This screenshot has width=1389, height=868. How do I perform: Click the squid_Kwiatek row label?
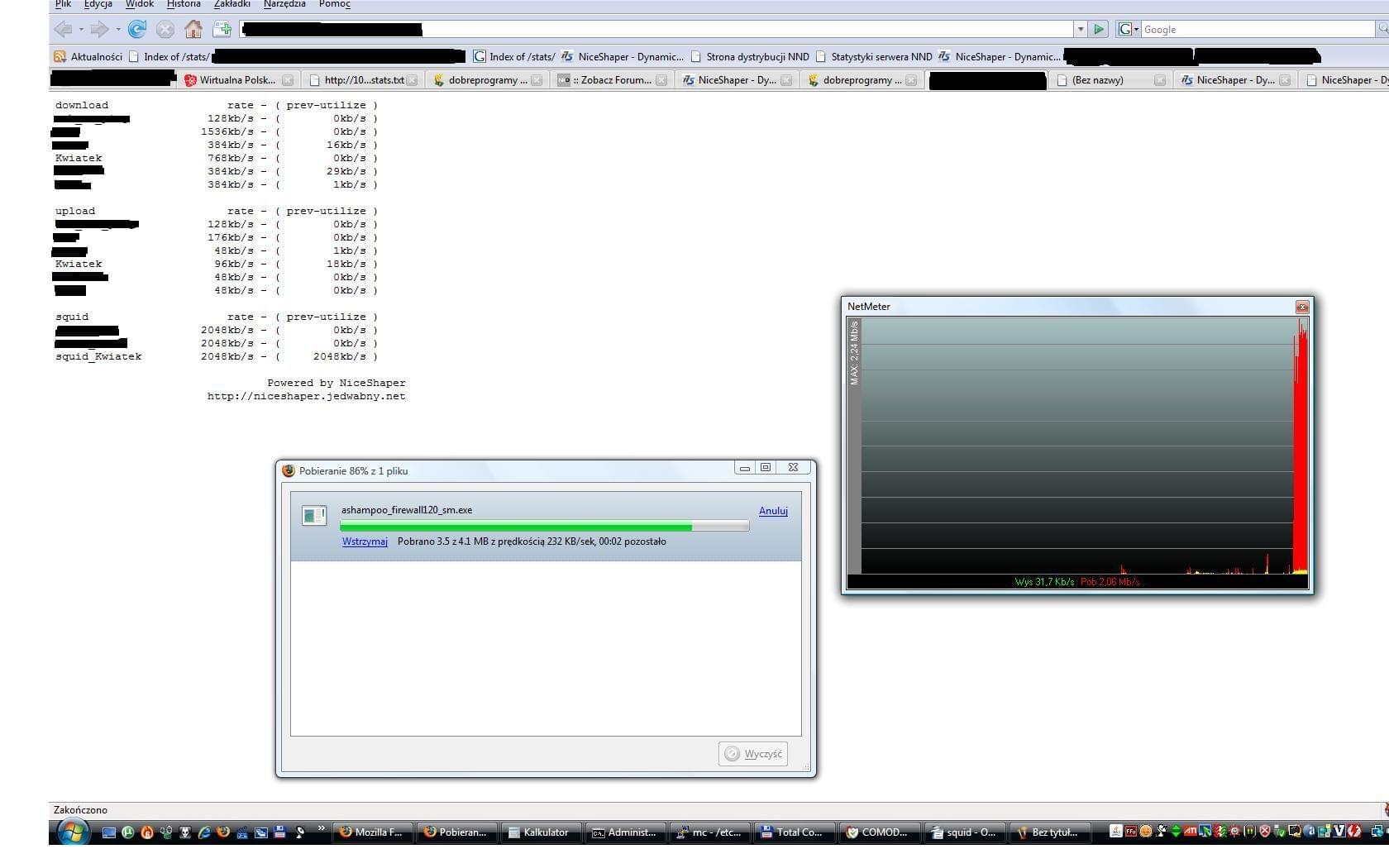pyautogui.click(x=98, y=356)
